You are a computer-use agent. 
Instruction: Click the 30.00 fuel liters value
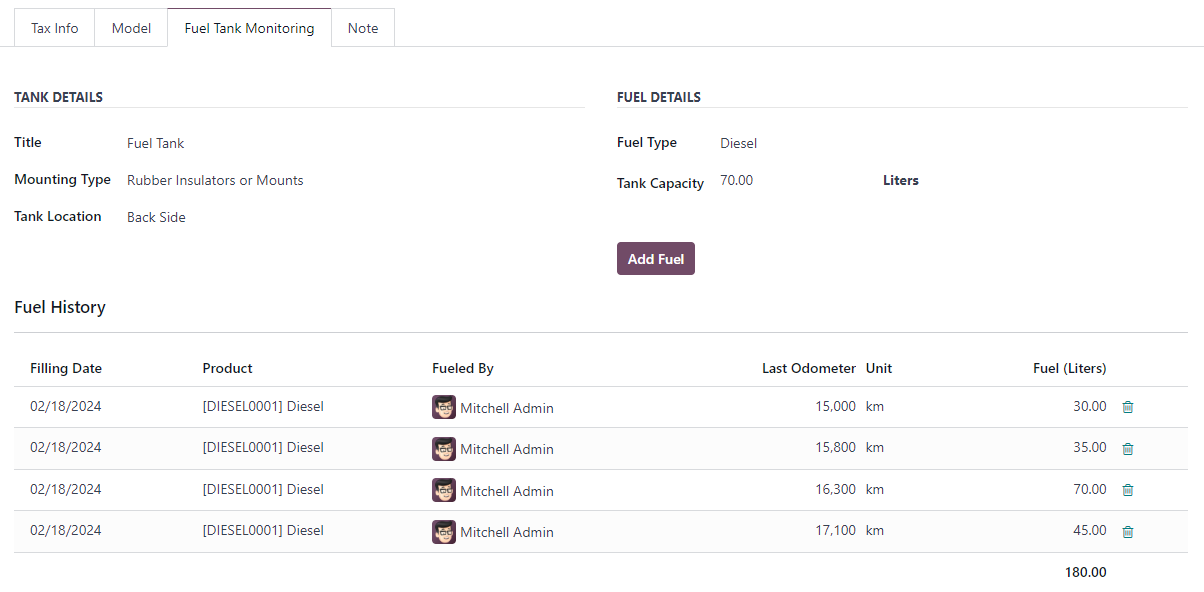point(1090,406)
